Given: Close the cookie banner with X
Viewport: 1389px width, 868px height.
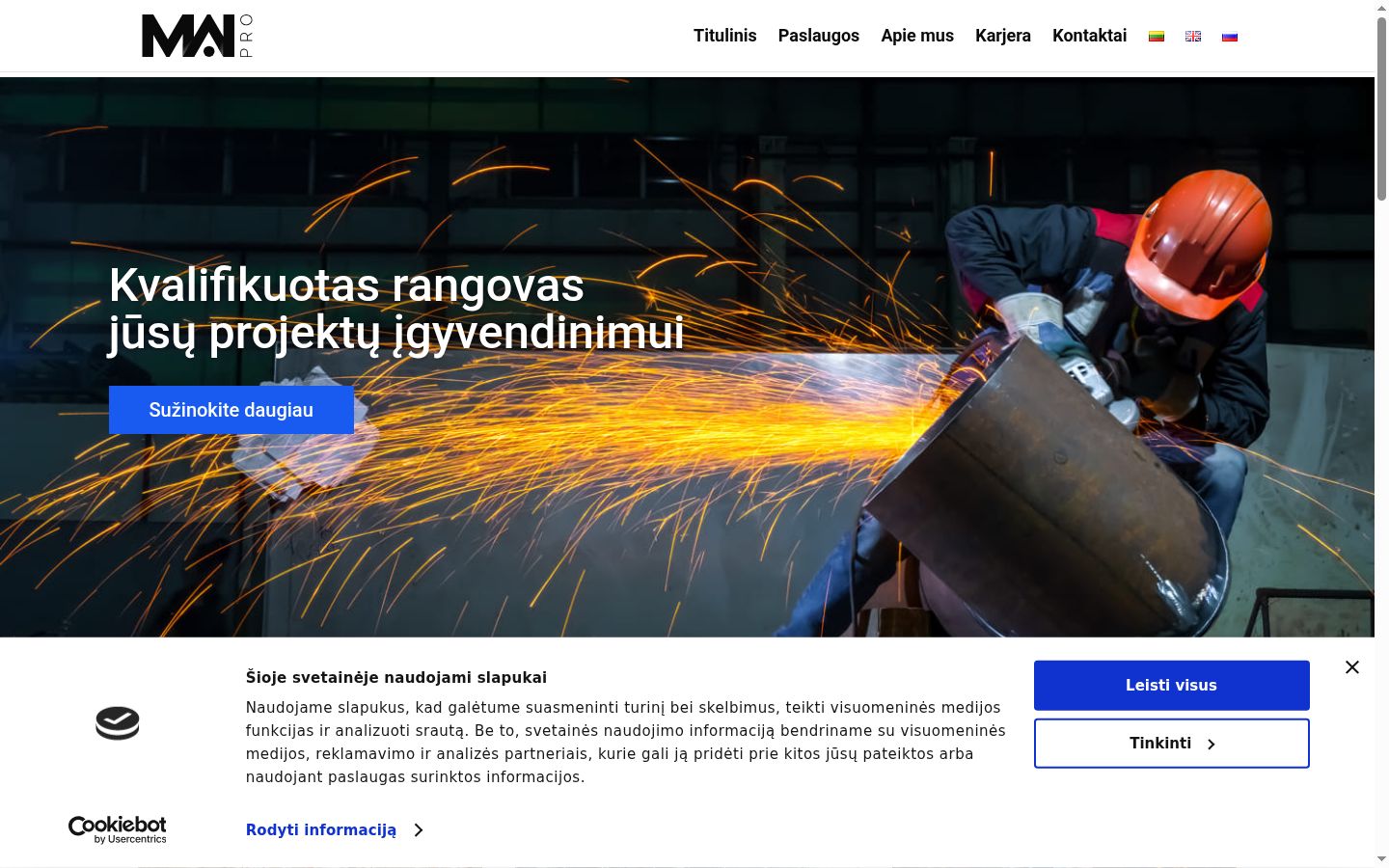Looking at the screenshot, I should [x=1352, y=667].
